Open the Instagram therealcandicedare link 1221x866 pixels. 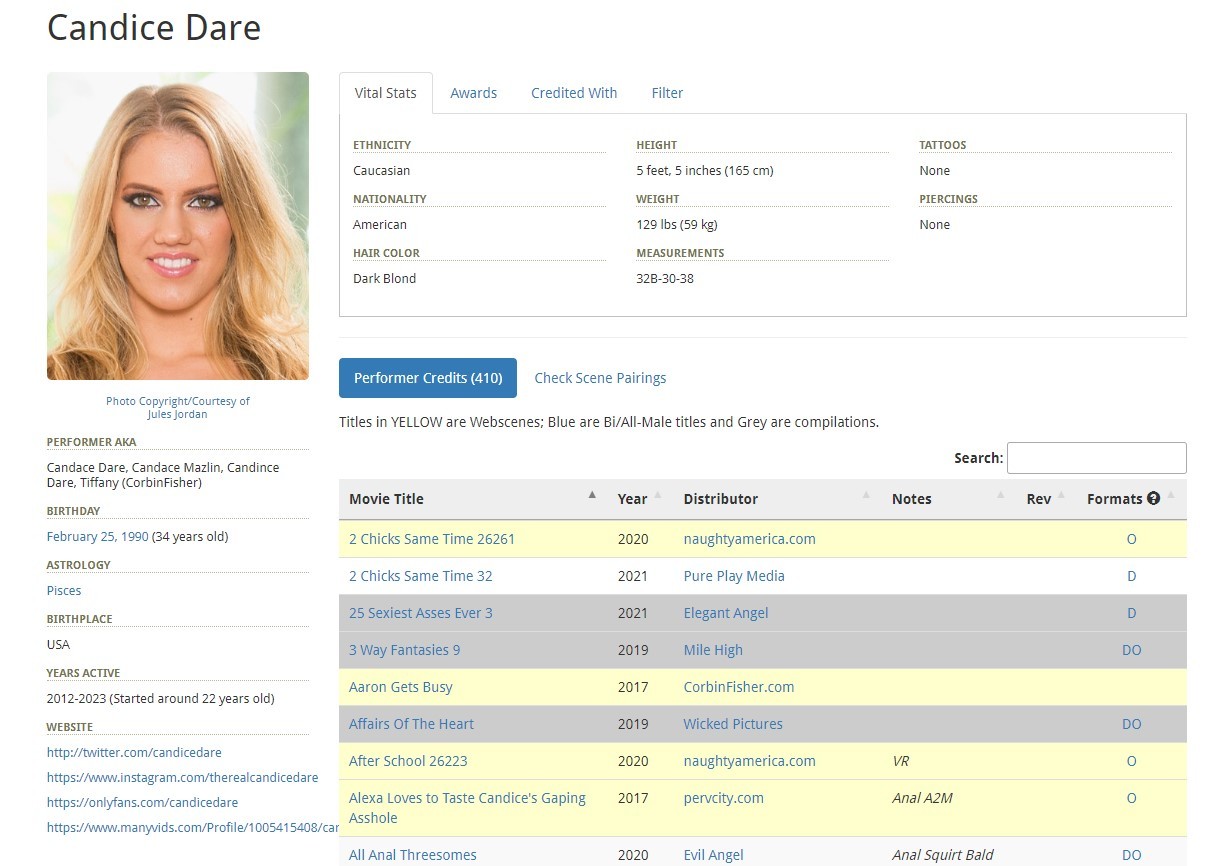[182, 778]
